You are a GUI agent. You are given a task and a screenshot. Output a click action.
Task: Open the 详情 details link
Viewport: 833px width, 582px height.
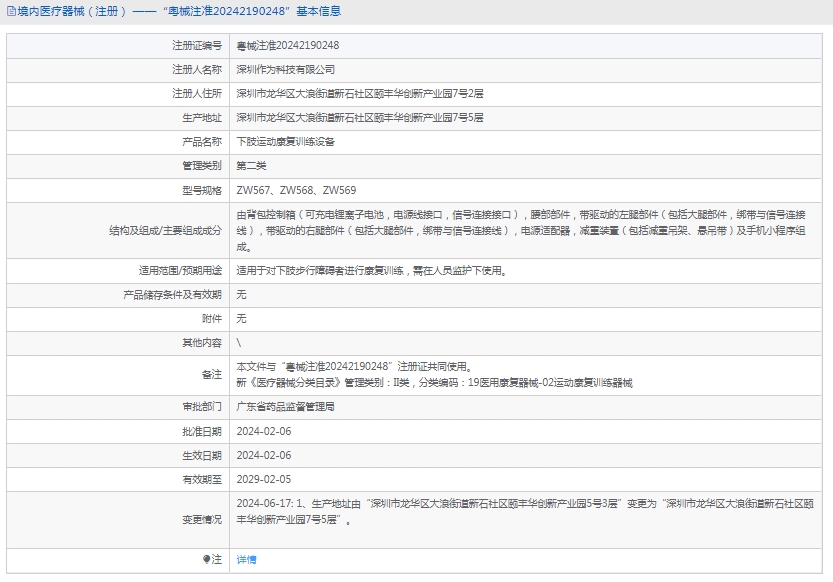tap(246, 560)
